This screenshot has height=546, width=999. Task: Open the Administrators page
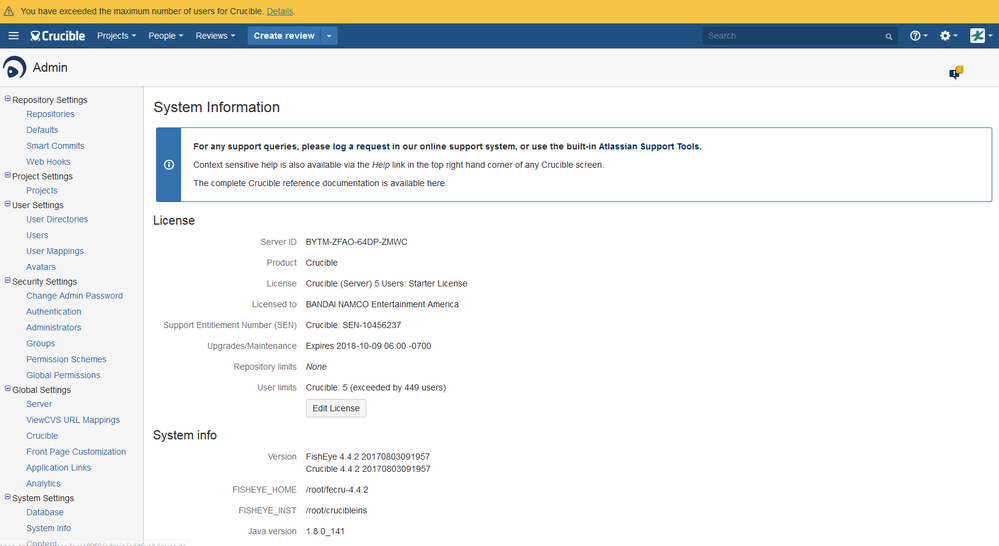(x=54, y=327)
